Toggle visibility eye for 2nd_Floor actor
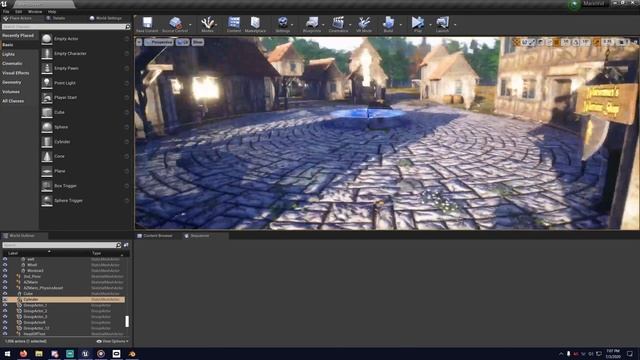 (5, 276)
